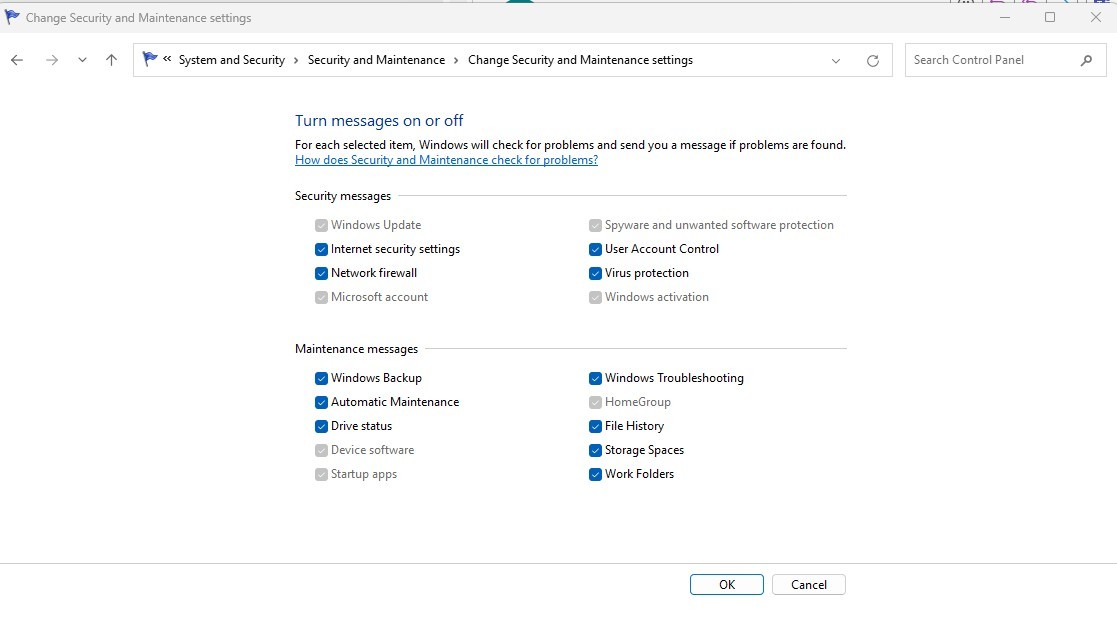Click the disabled Device software checkbox
1117x633 pixels.
(x=321, y=451)
